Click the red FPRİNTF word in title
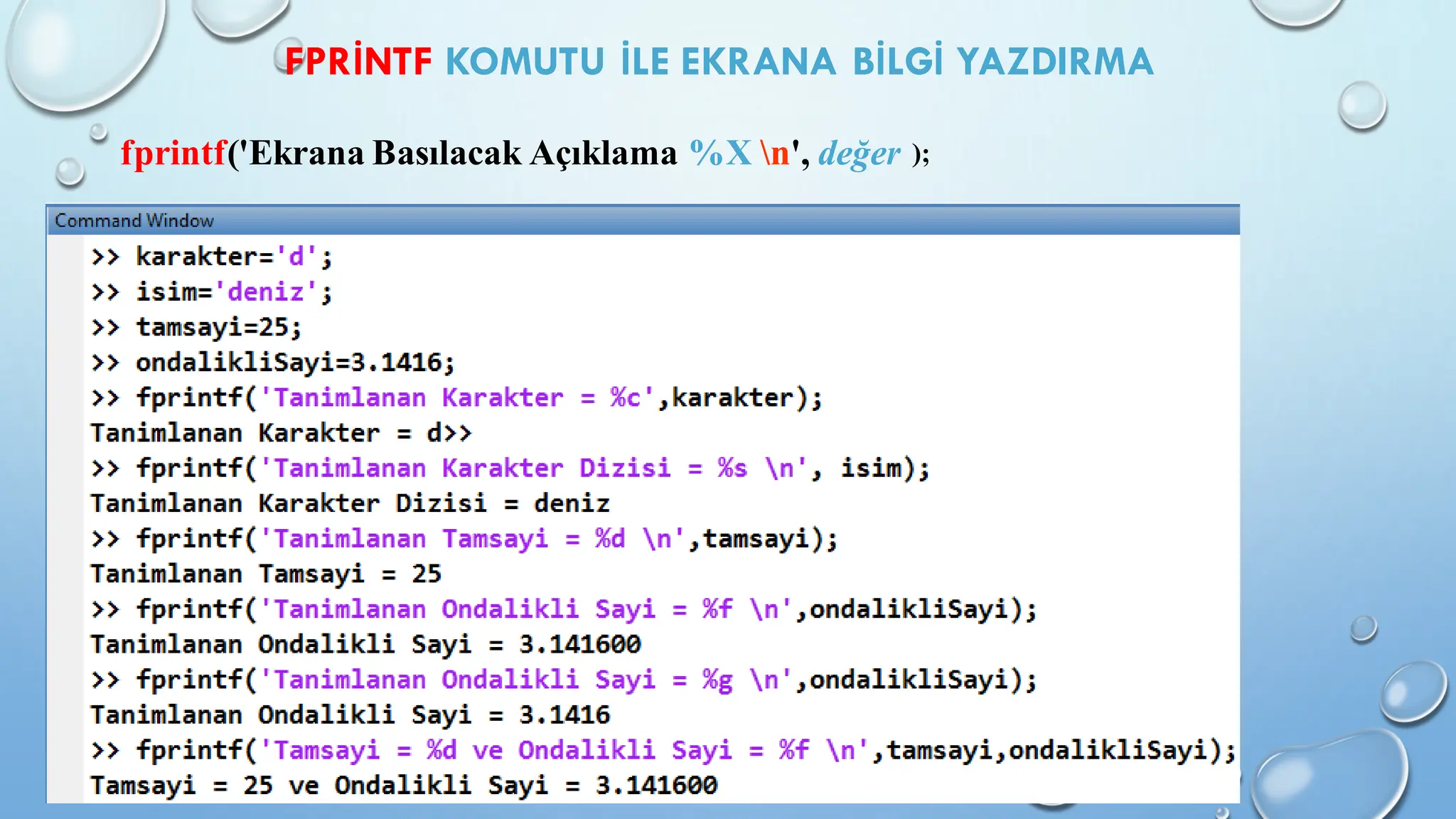This screenshot has width=1456, height=819. [358, 62]
